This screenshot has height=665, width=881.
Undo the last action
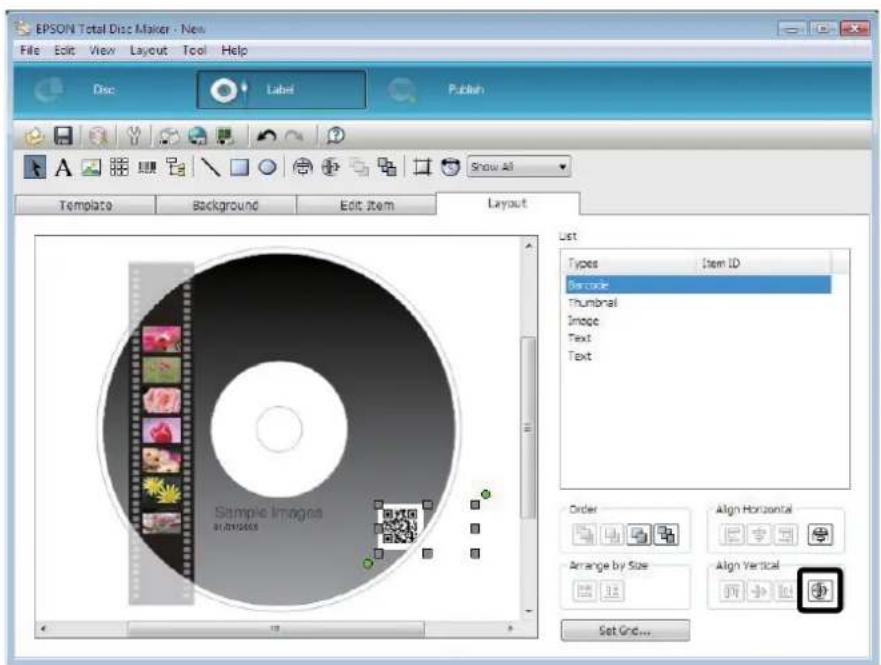[x=266, y=136]
